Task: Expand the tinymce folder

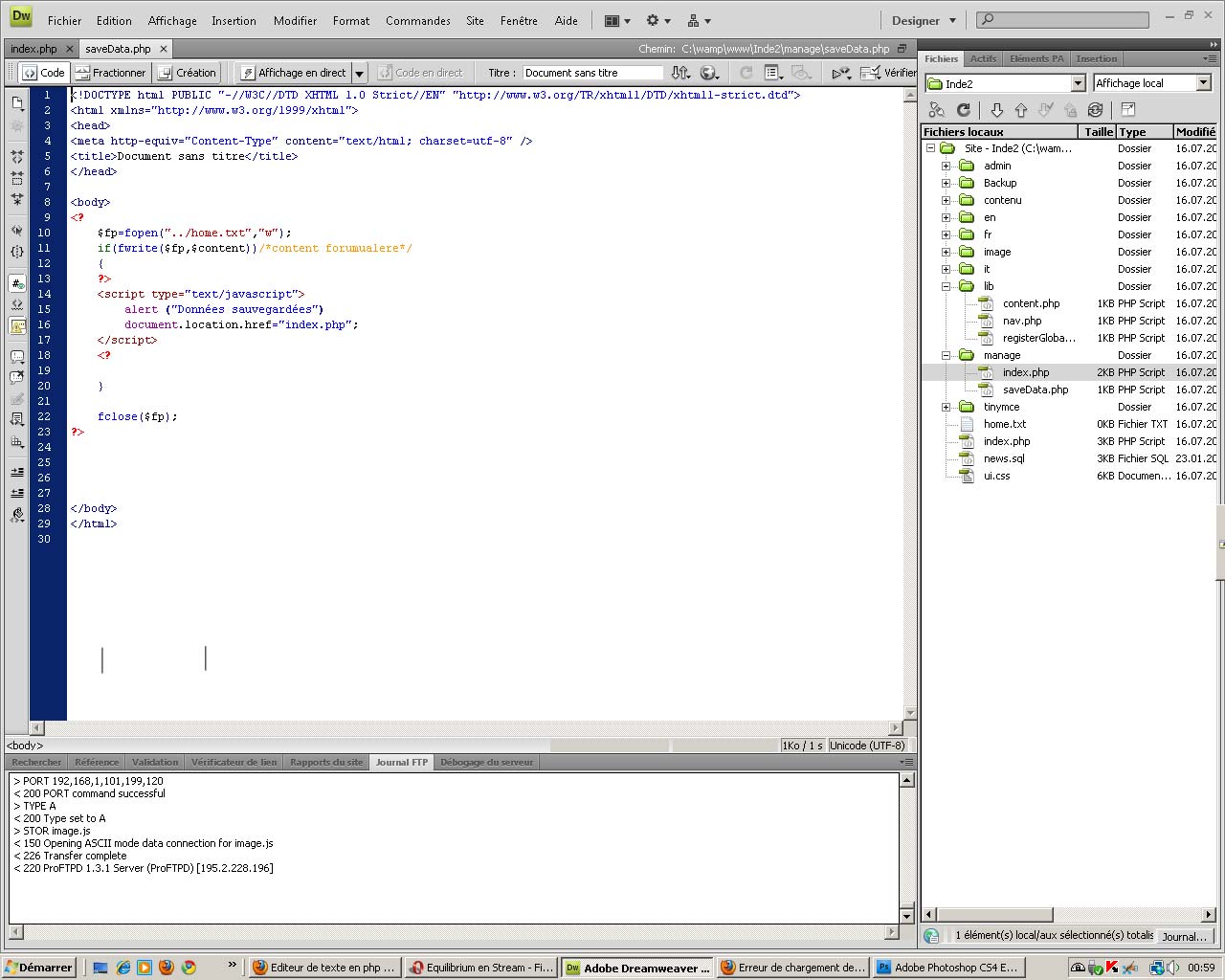Action: 946,407
